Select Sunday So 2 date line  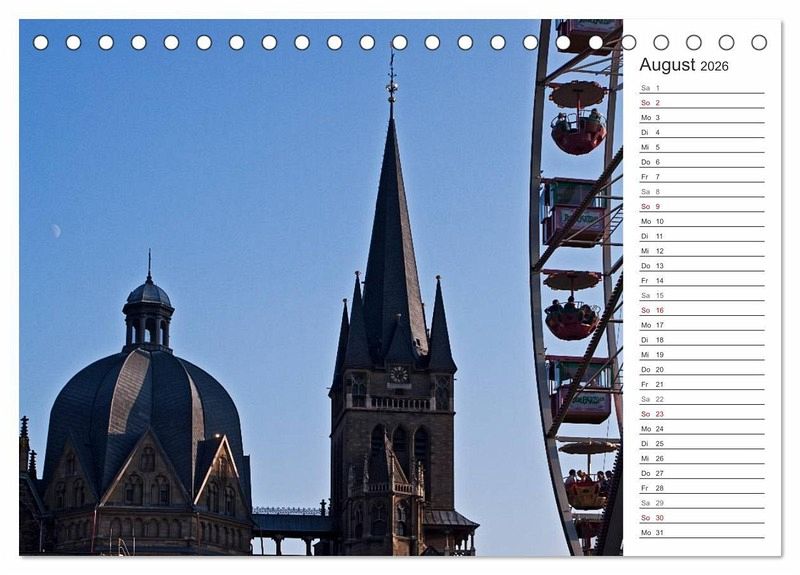tap(701, 103)
